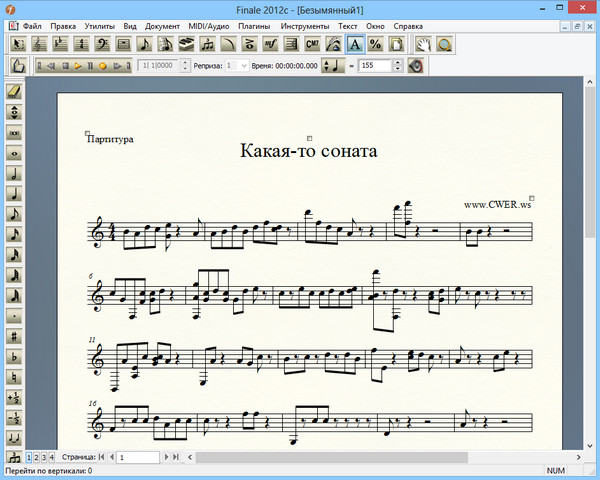Click the page number input field

[x=137, y=457]
